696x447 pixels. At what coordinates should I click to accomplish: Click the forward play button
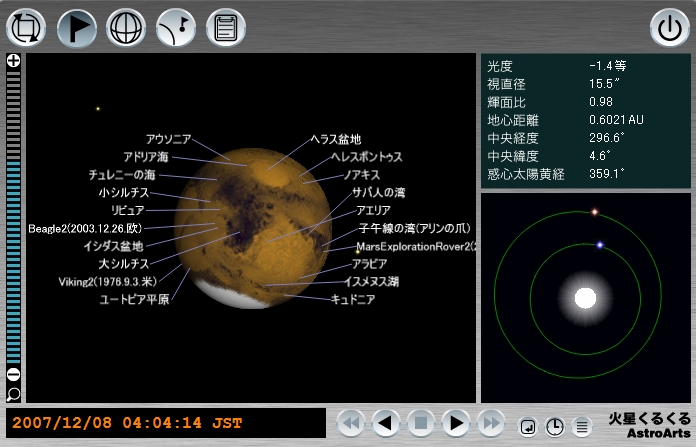[456, 423]
